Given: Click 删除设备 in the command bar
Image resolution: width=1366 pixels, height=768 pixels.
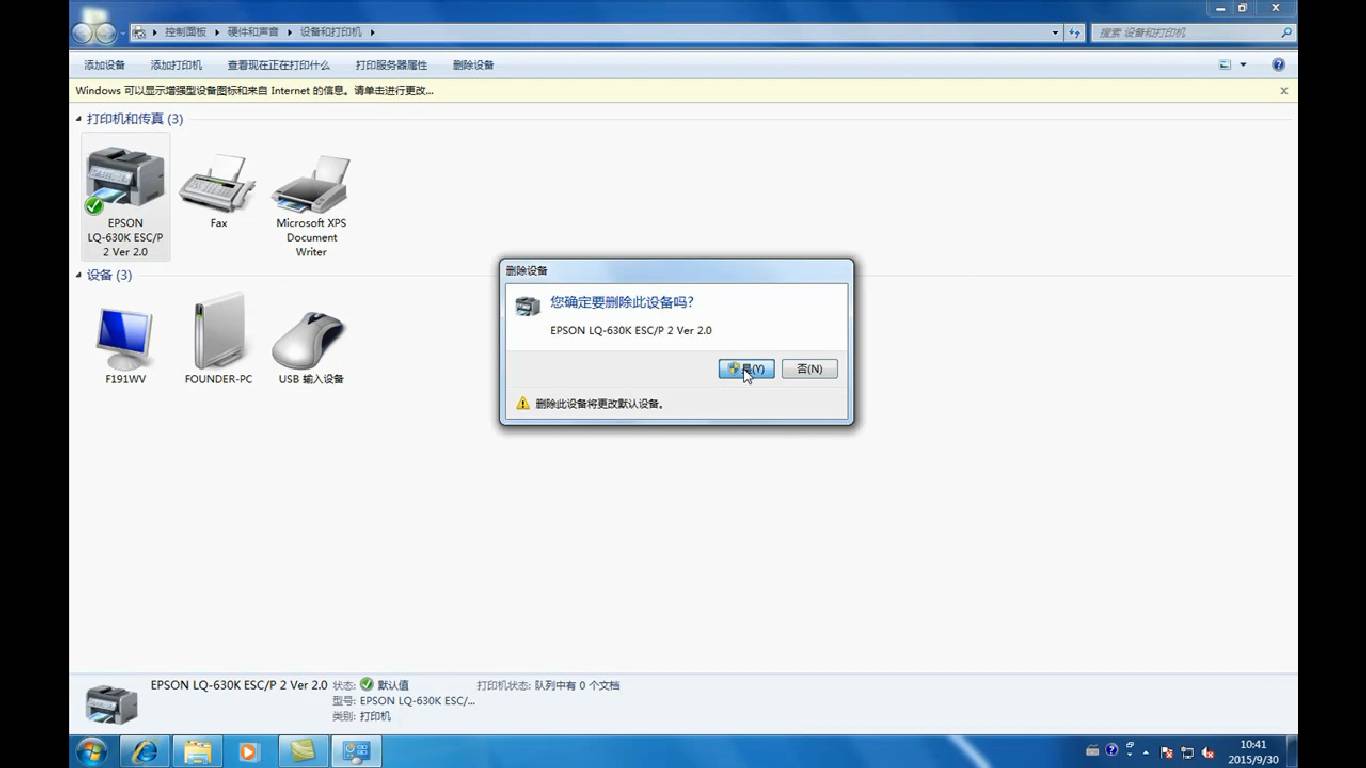Looking at the screenshot, I should coord(473,65).
